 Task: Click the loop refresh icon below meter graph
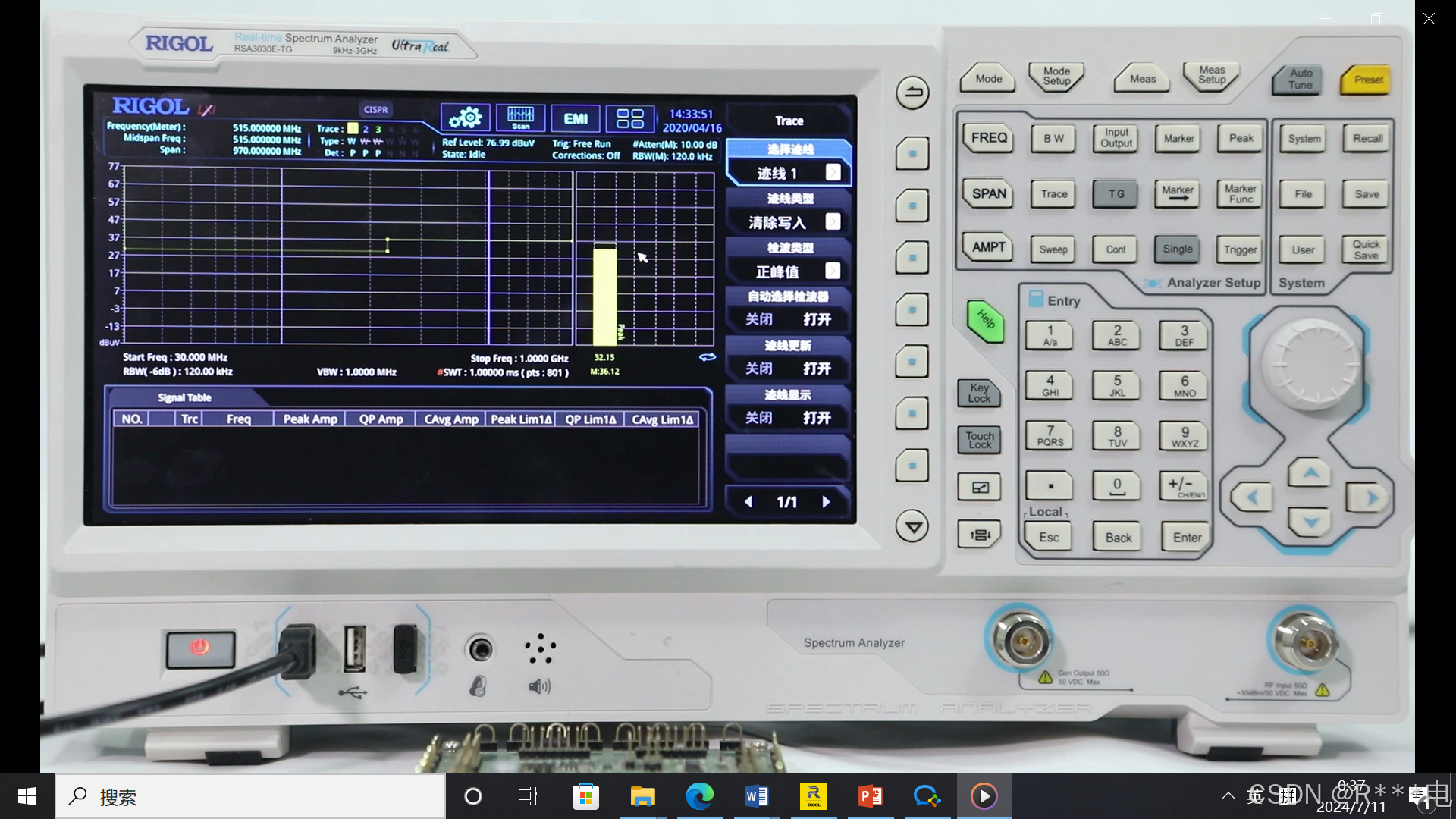[x=707, y=357]
